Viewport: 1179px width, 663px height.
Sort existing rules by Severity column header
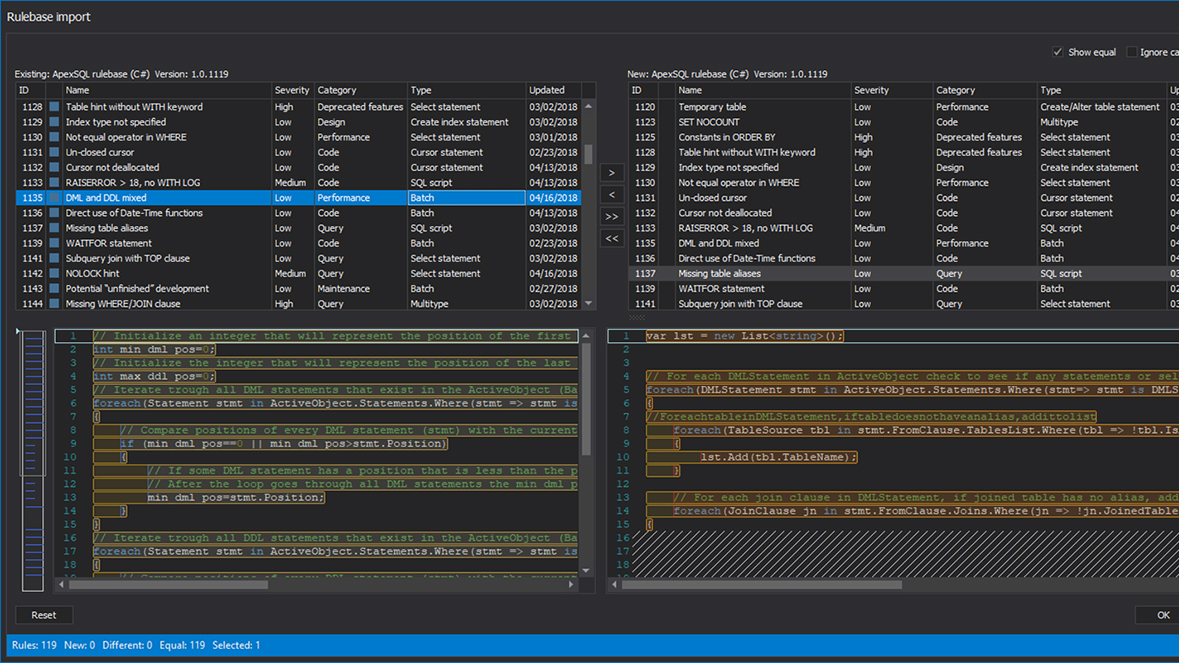(x=291, y=90)
